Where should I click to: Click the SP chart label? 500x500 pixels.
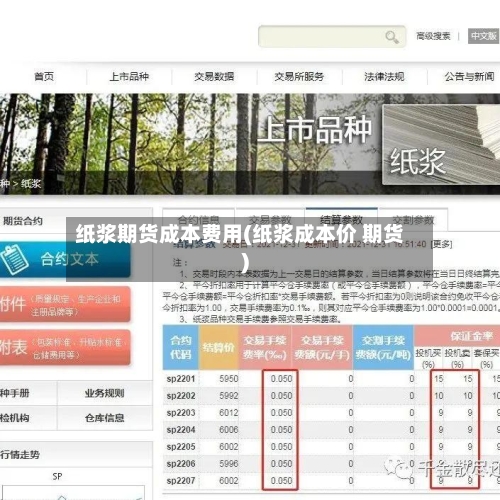tap(57, 477)
